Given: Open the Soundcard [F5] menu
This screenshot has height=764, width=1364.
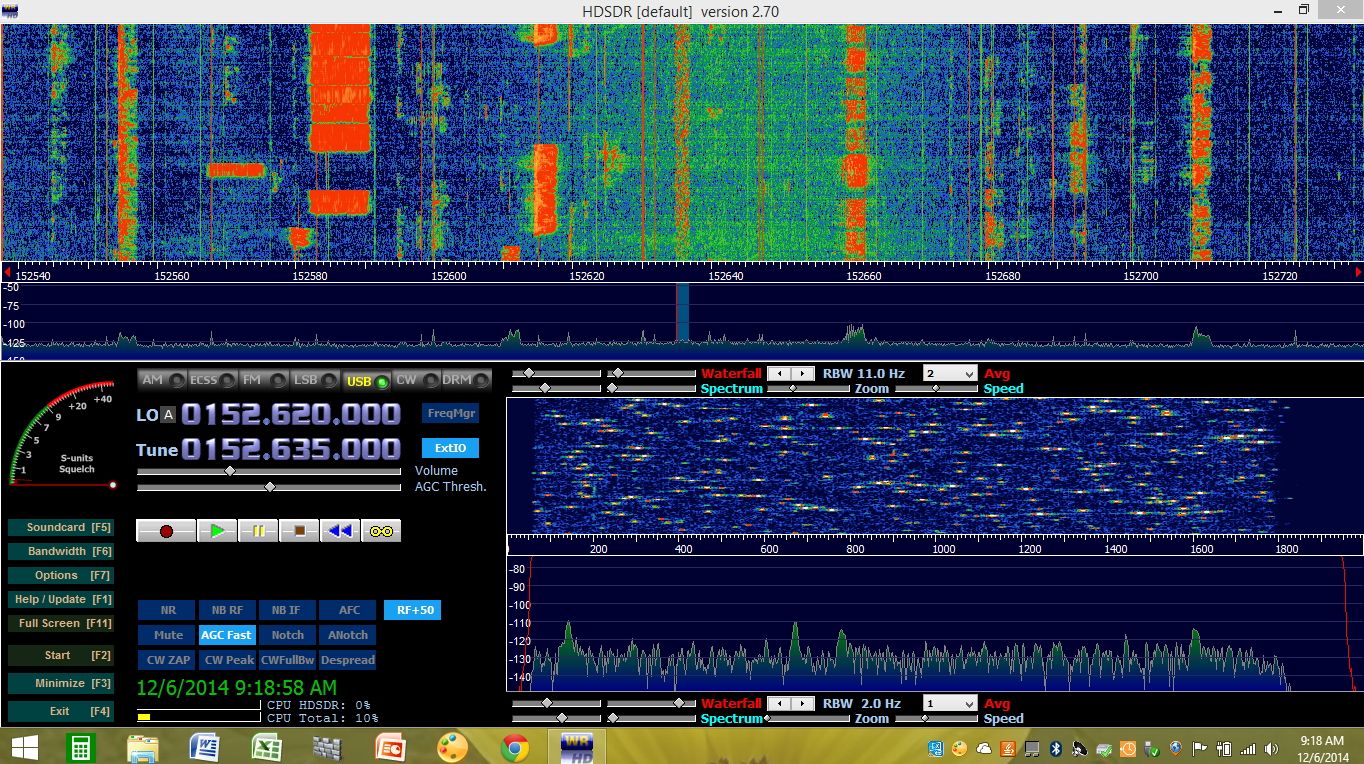Looking at the screenshot, I should point(60,527).
